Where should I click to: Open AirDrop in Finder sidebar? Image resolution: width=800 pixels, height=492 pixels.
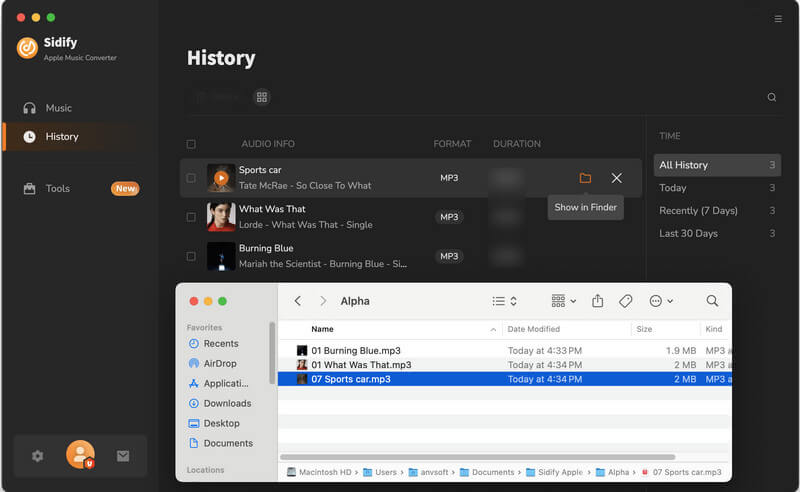[x=219, y=363]
